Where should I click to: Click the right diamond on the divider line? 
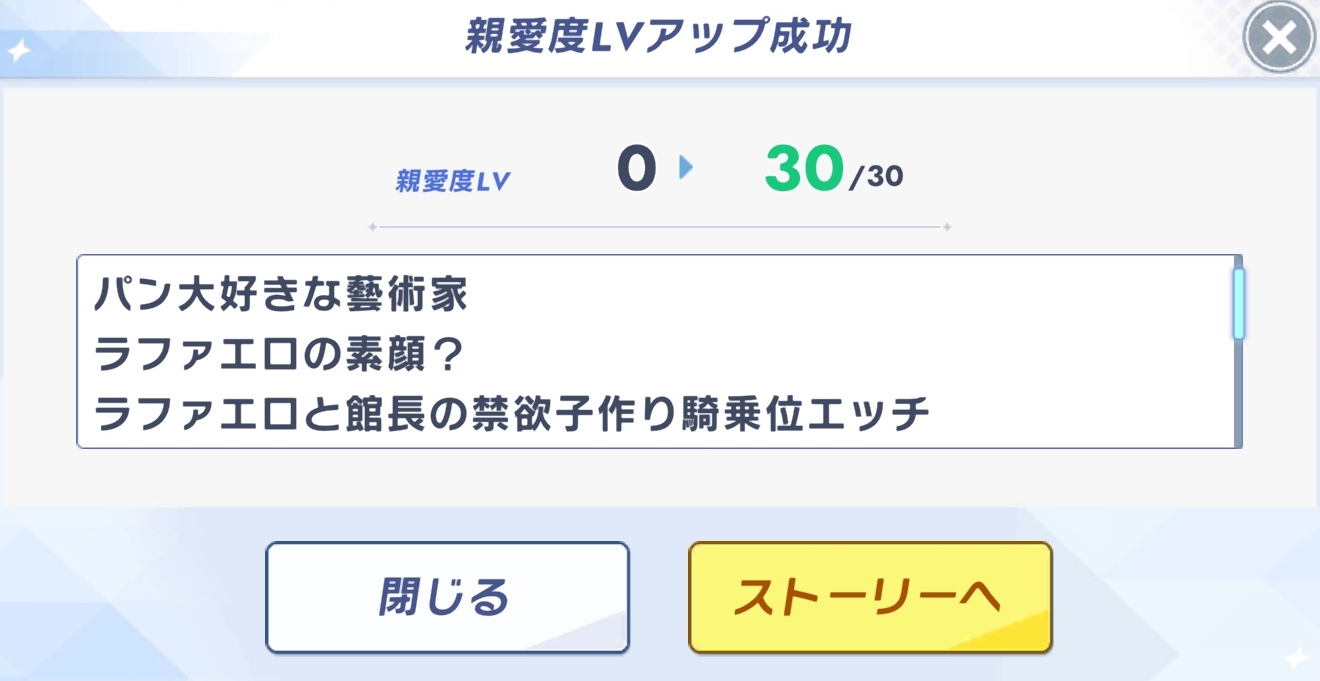tap(947, 228)
